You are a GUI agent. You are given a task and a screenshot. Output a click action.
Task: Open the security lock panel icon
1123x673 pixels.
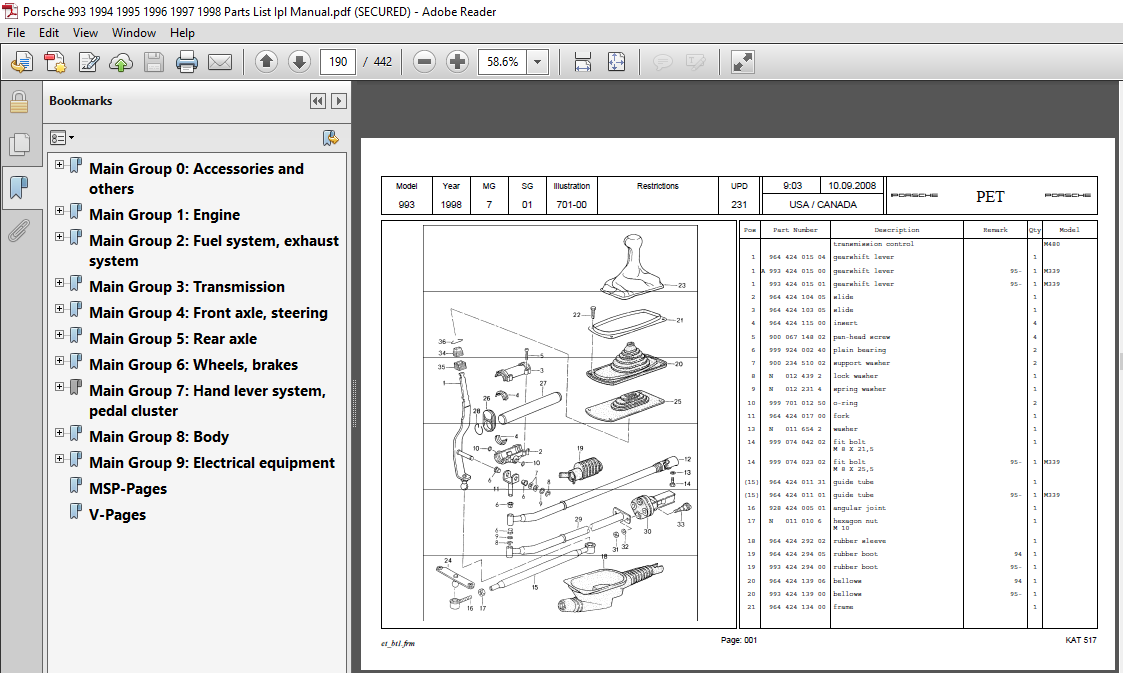(19, 102)
